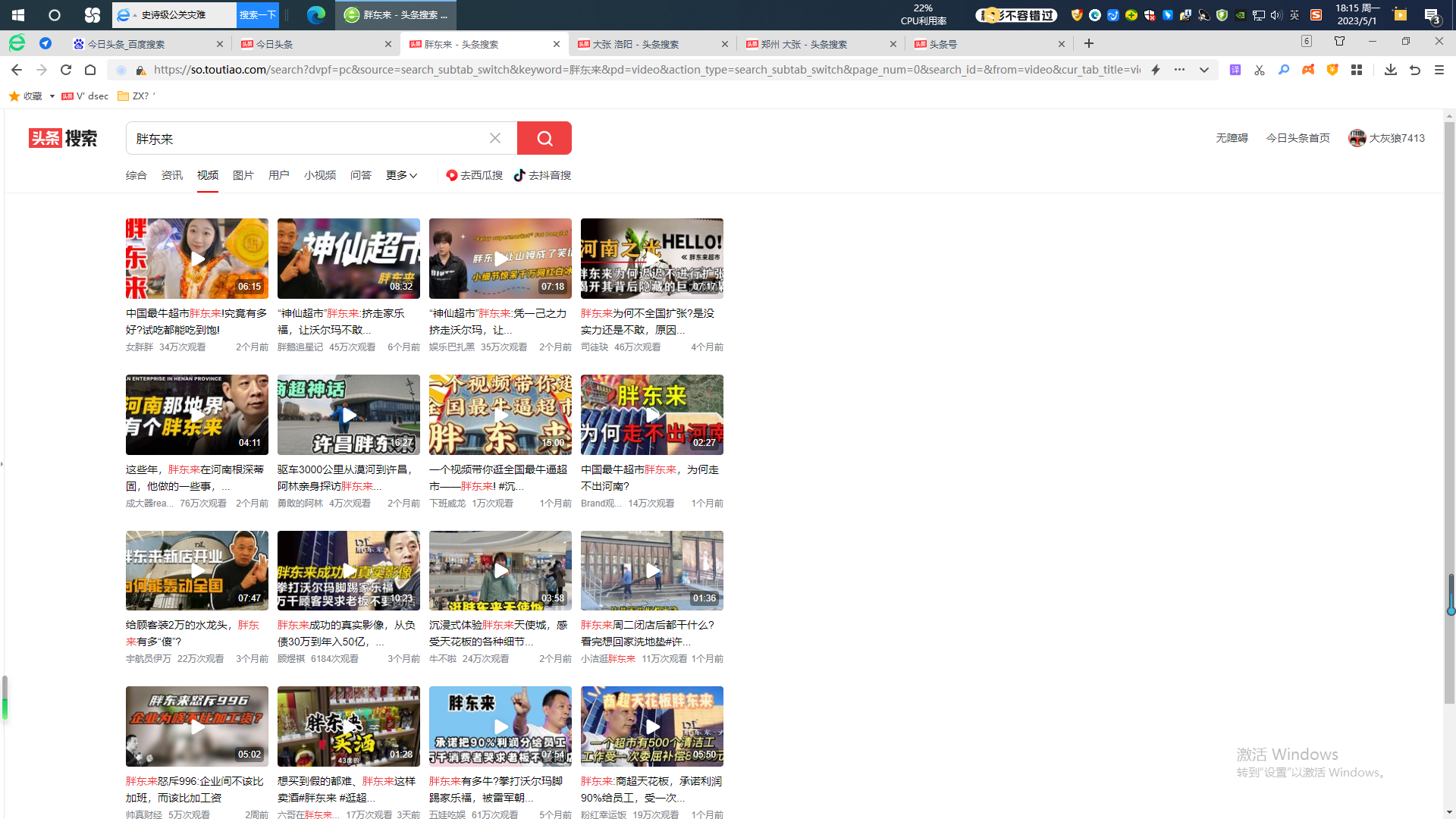
Task: Open the extensions grid icon
Action: point(1357,70)
